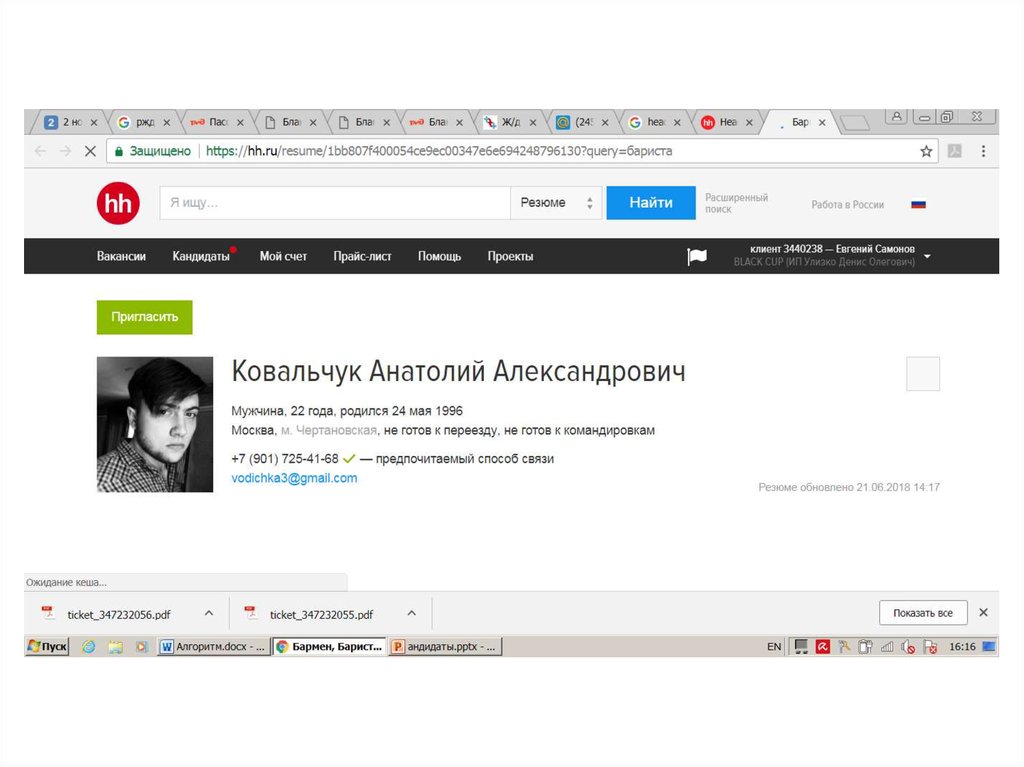
Task: Expand options for ticket_347232056.pdf
Action: (x=208, y=613)
